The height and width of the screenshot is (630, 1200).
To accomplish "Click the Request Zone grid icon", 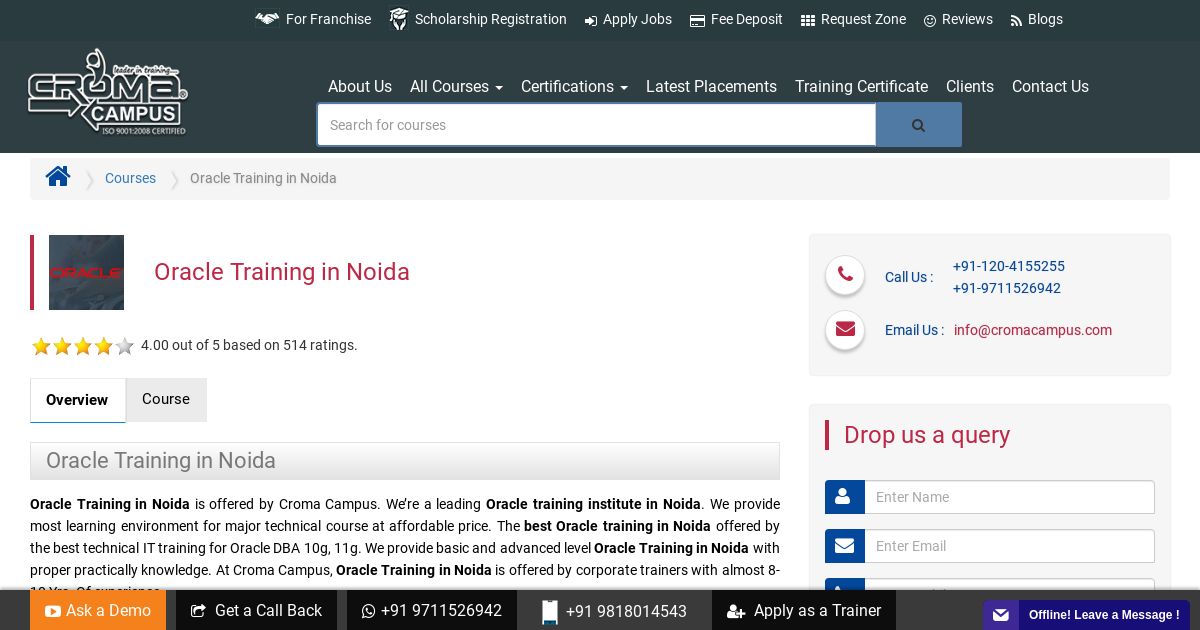I will [808, 21].
